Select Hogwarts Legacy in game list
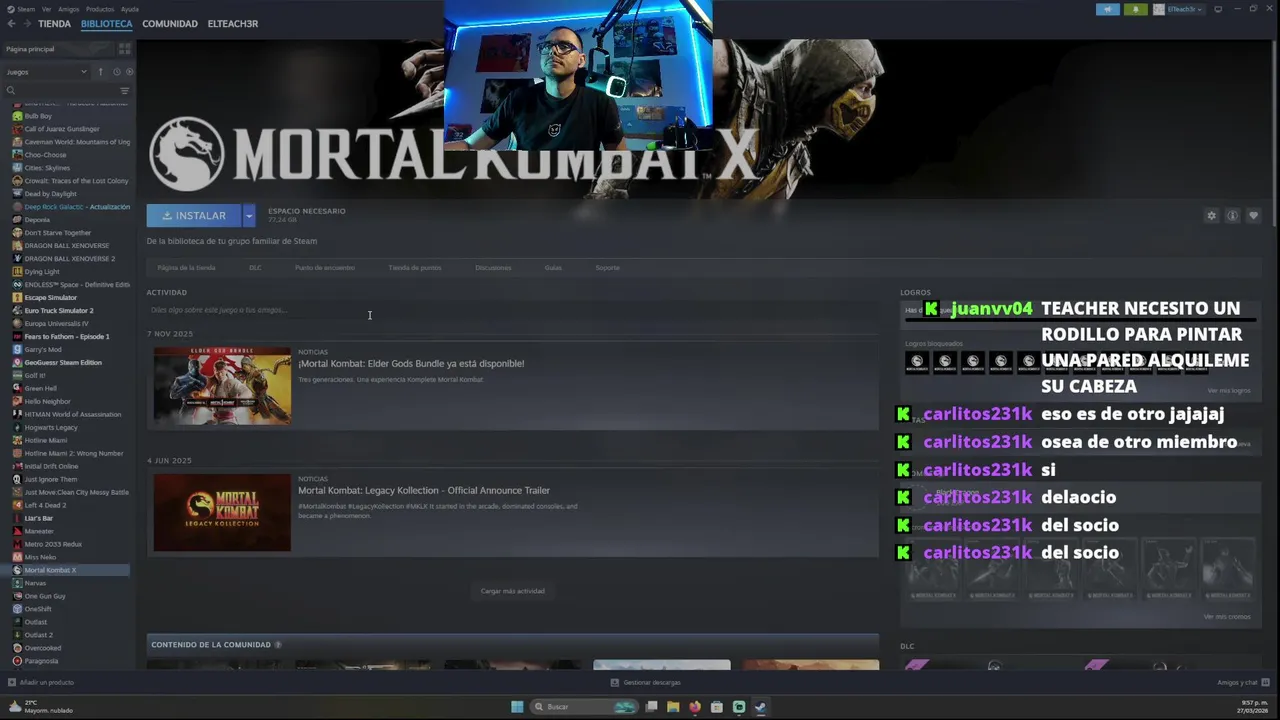1280x720 pixels. tap(51, 427)
